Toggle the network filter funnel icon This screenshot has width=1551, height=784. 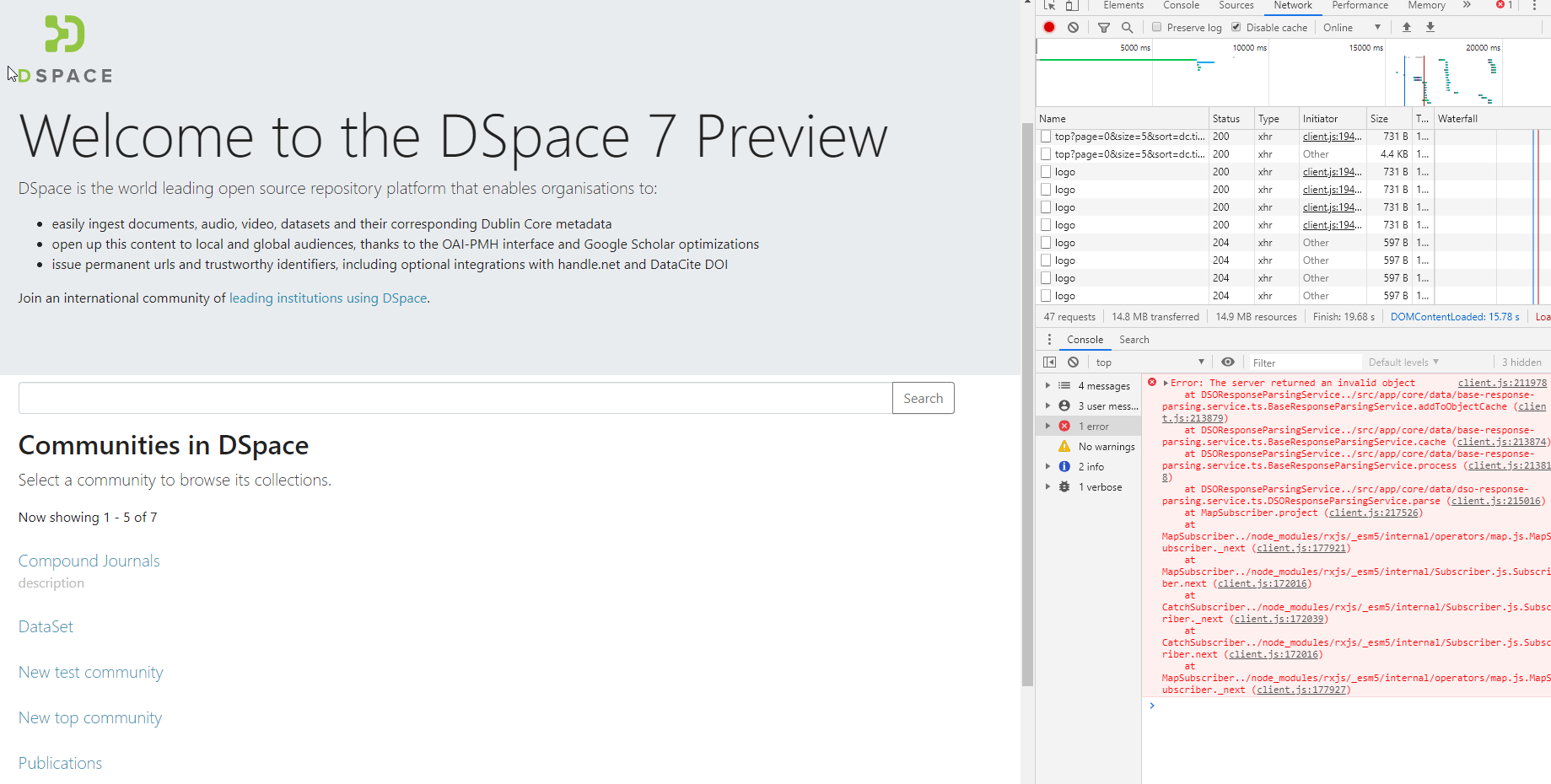click(1103, 27)
